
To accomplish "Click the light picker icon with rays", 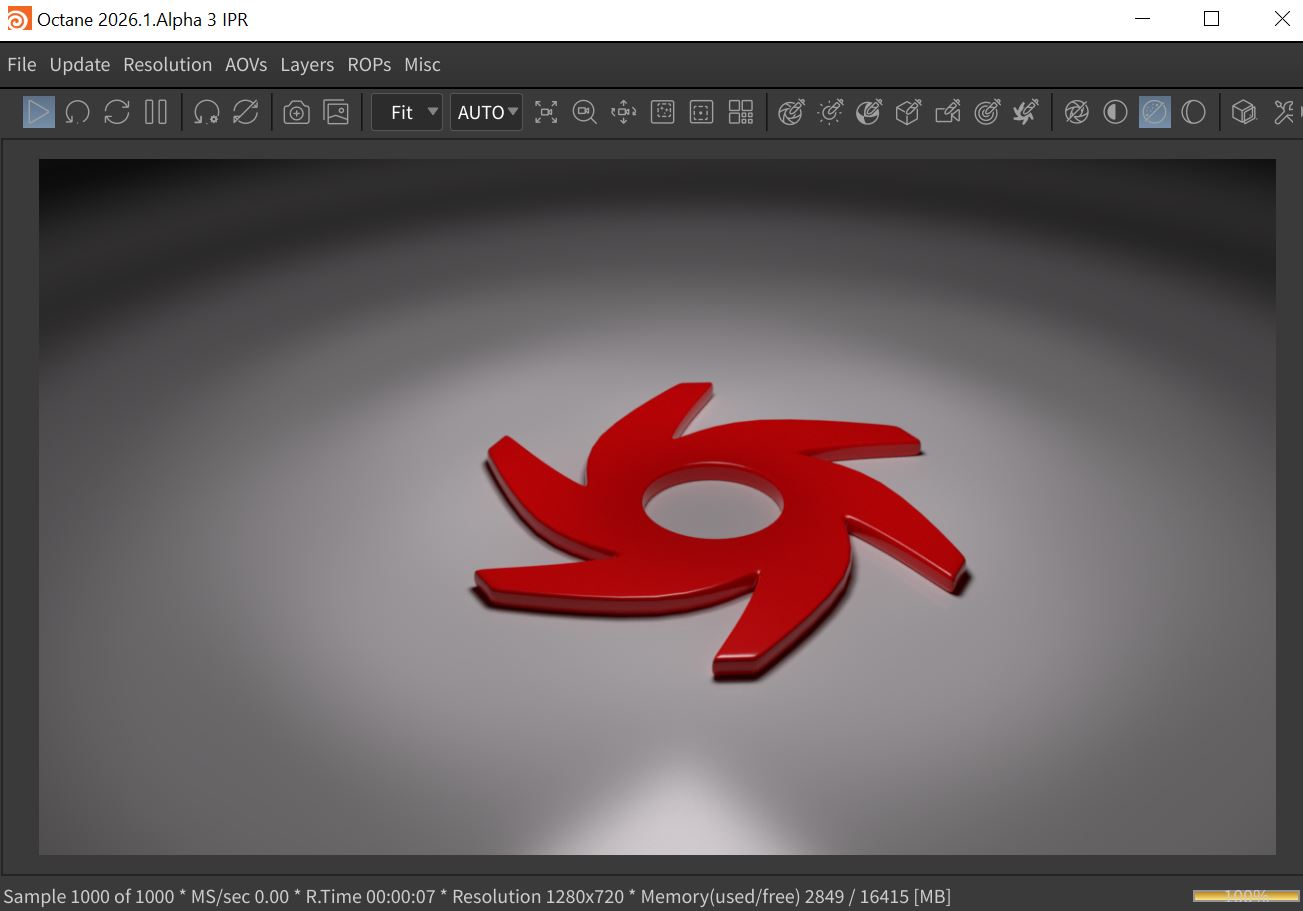I will pos(830,112).
